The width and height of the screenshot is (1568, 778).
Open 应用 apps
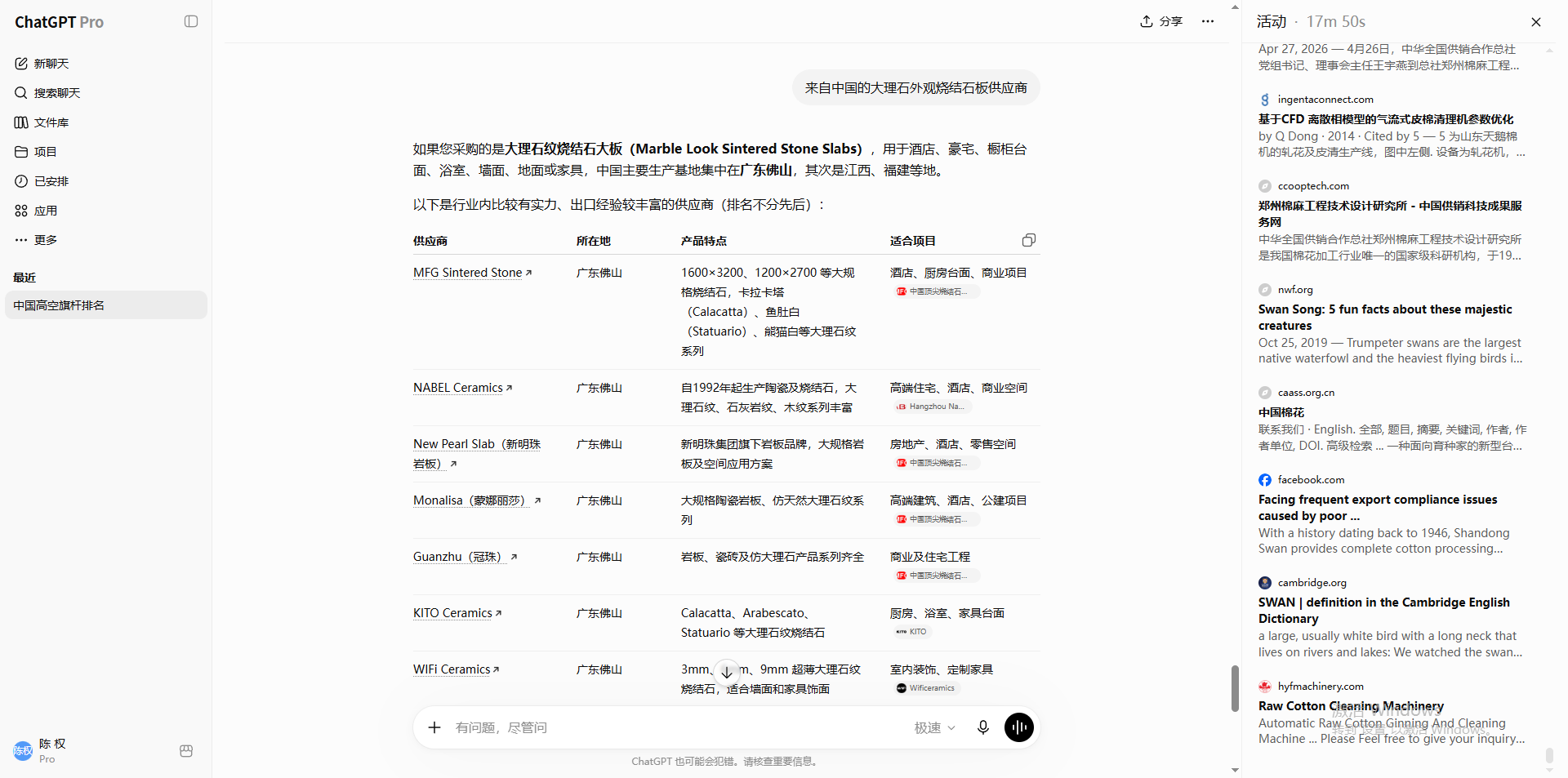point(105,211)
